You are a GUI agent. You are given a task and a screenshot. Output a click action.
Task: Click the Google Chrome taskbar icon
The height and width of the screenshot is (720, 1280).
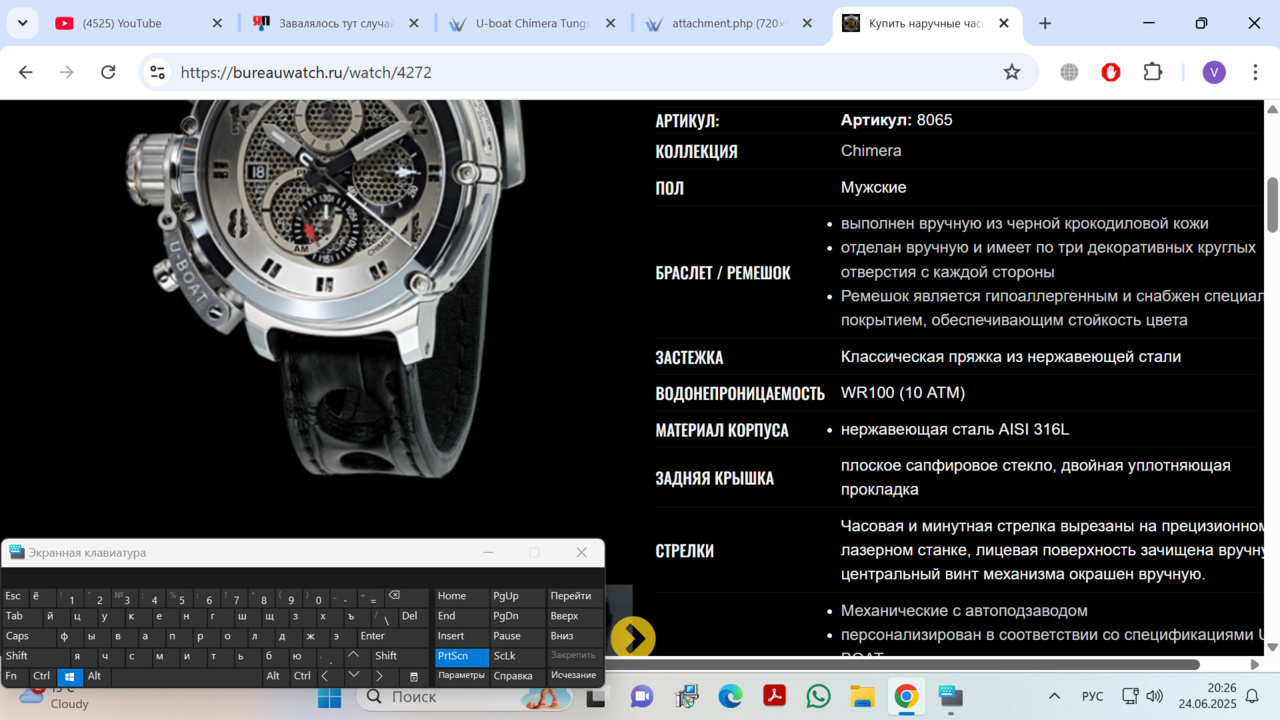pos(906,696)
